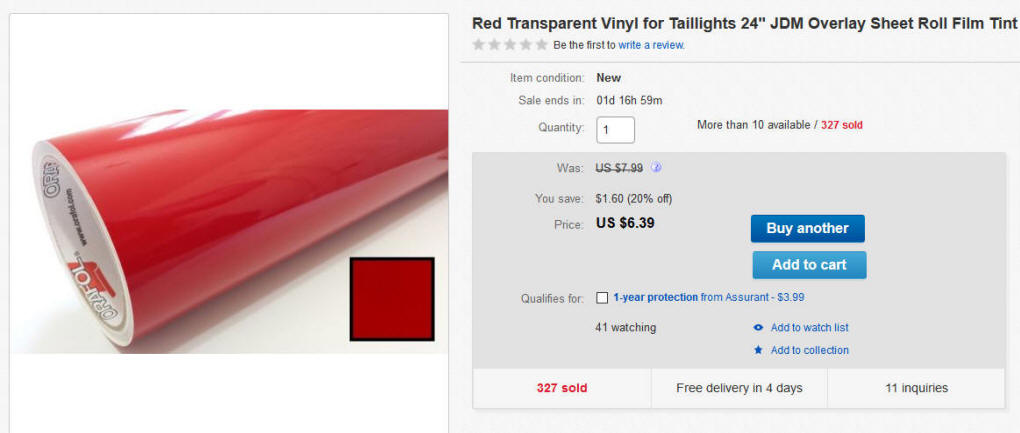Click the fifth gray rating star
Screen dimensions: 1020x433
tap(541, 45)
